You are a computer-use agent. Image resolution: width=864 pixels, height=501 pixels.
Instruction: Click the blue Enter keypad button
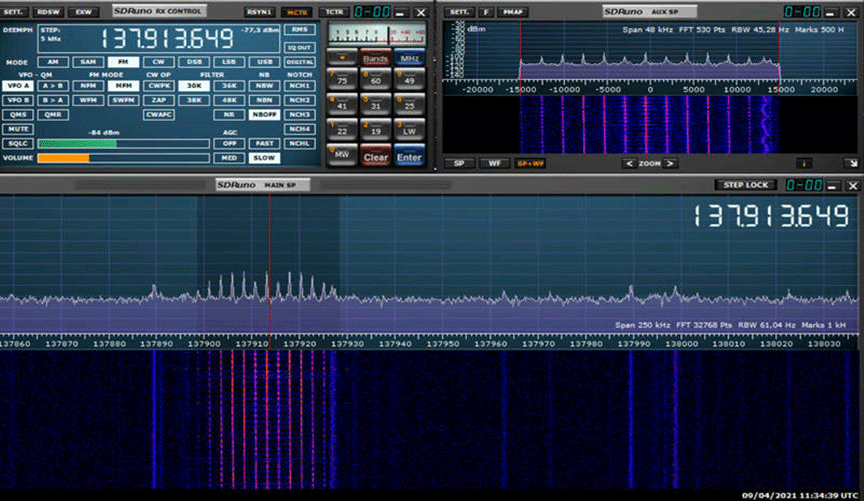point(409,156)
